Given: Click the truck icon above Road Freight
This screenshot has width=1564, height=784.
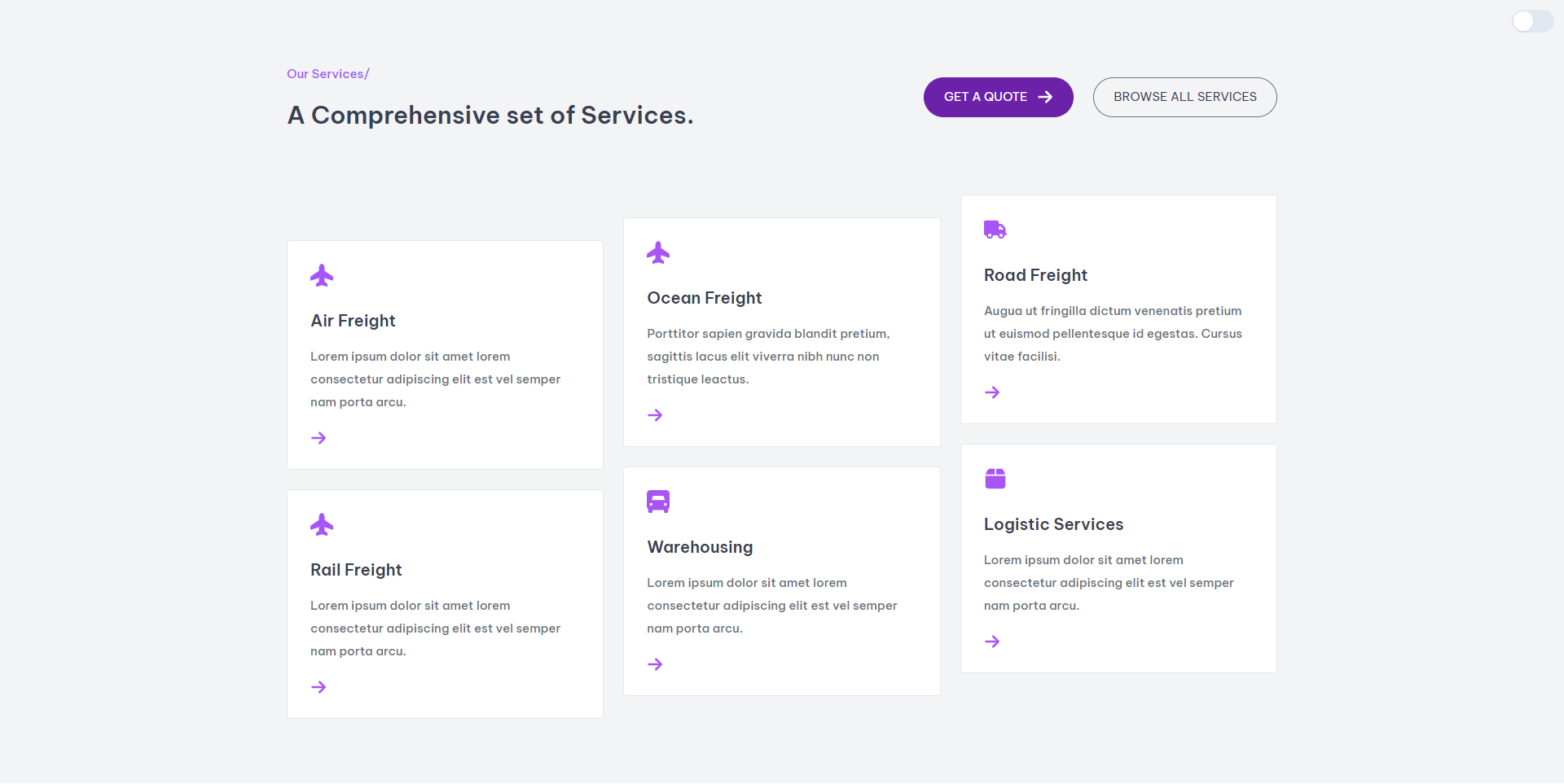Looking at the screenshot, I should pos(995,230).
